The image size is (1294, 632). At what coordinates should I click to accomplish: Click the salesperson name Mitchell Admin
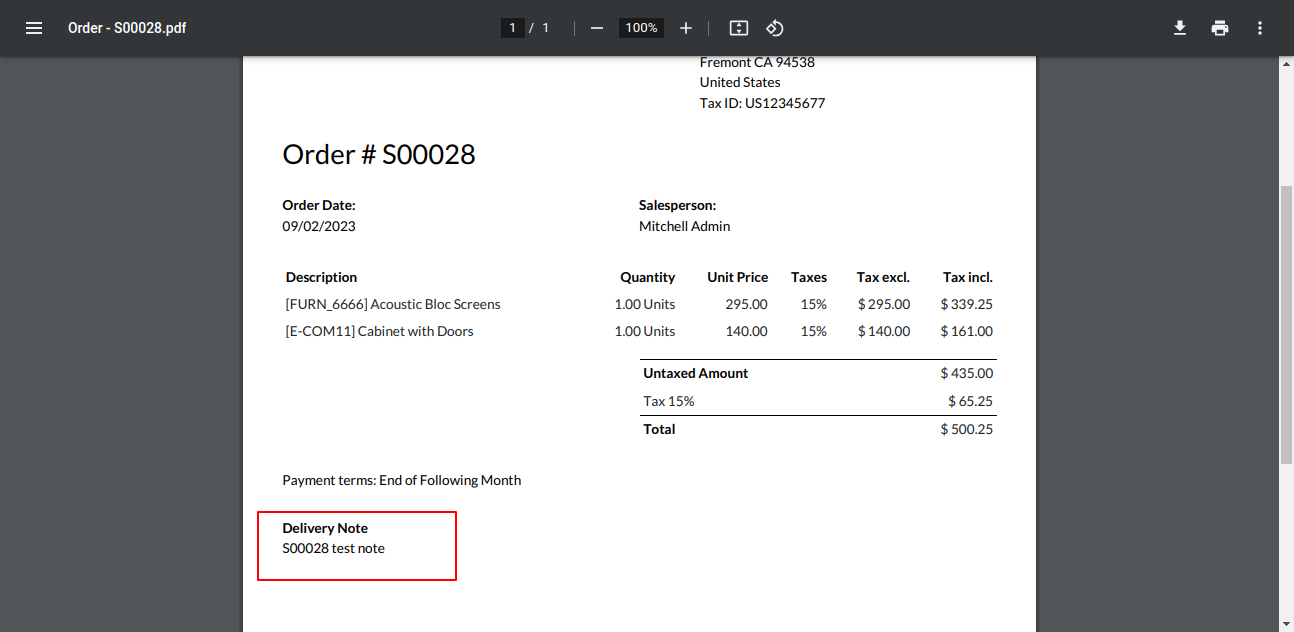685,226
